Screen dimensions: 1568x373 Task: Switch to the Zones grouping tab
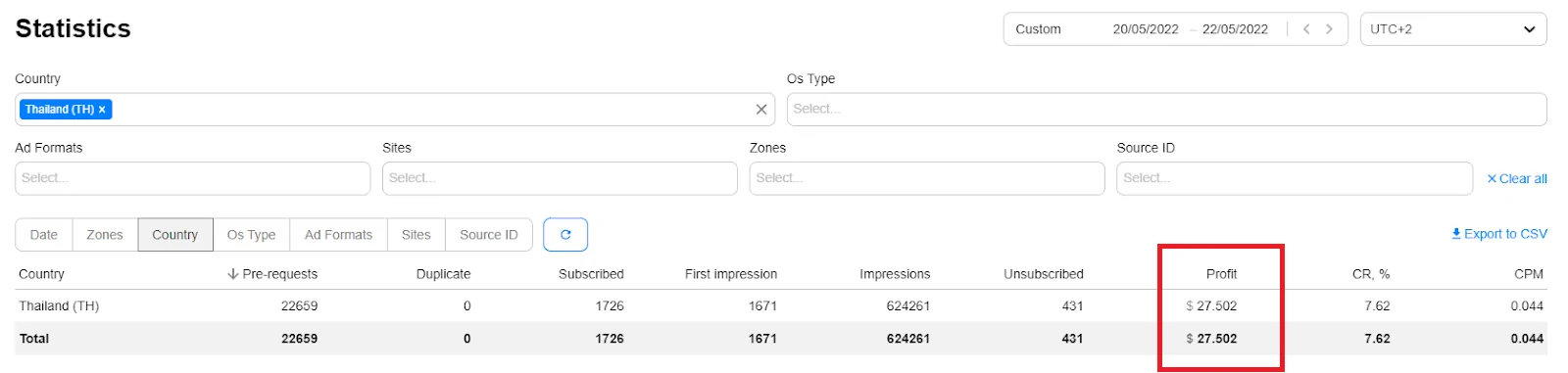coord(105,235)
